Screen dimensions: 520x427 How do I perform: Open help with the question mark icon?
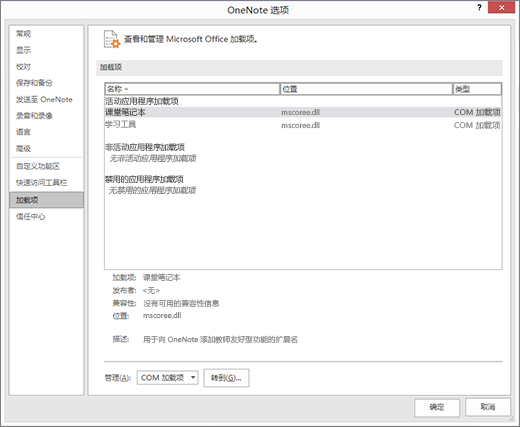[479, 8]
